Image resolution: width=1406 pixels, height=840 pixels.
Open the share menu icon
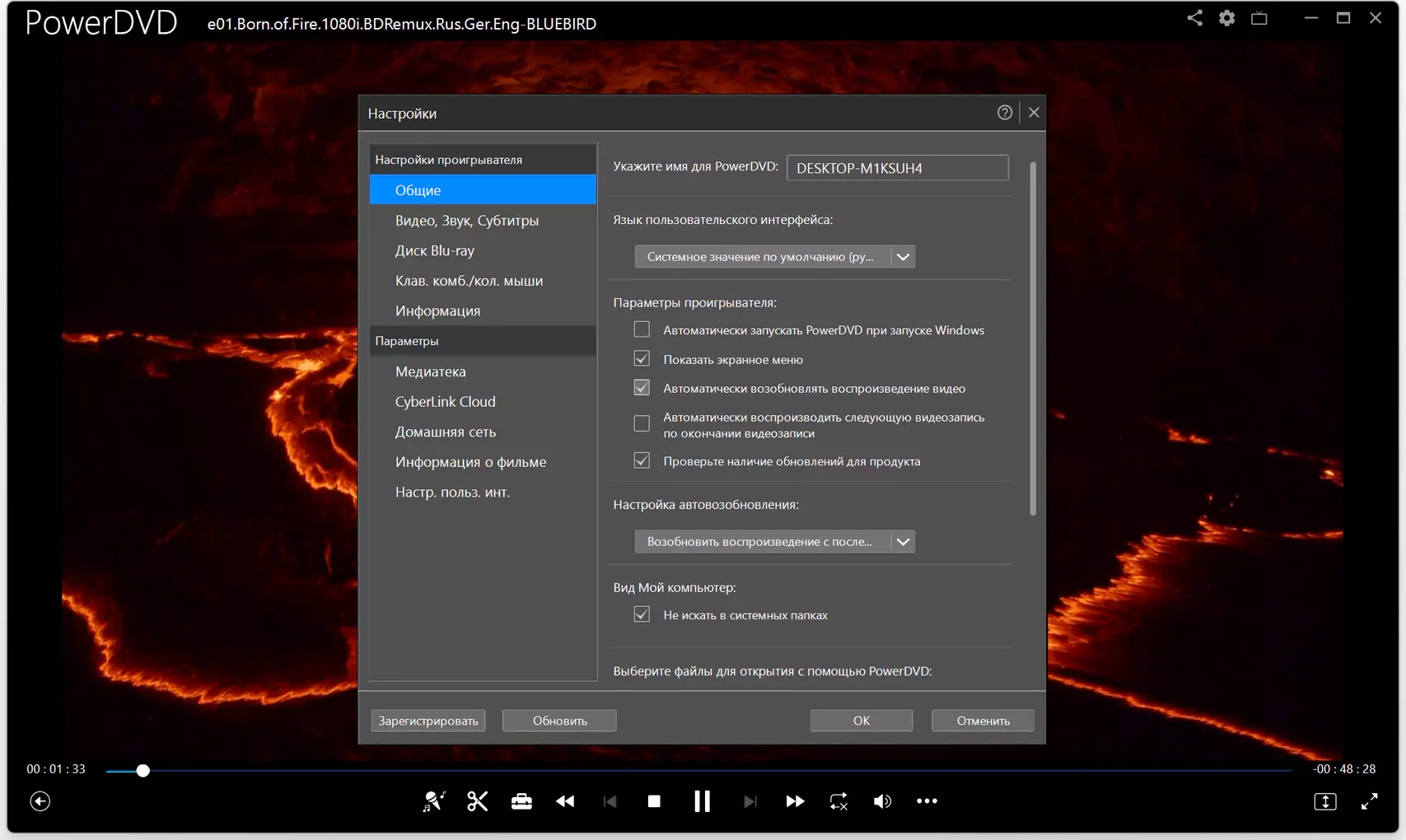point(1194,18)
